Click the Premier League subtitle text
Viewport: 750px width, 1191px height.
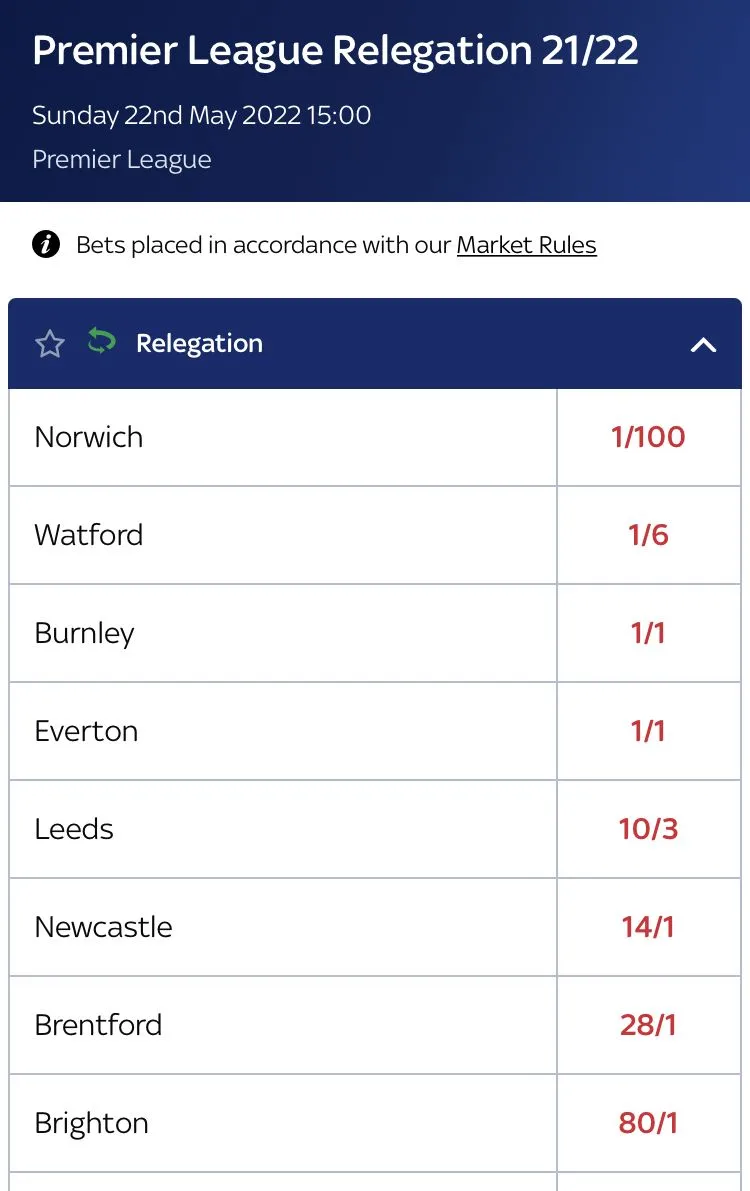[x=122, y=160]
